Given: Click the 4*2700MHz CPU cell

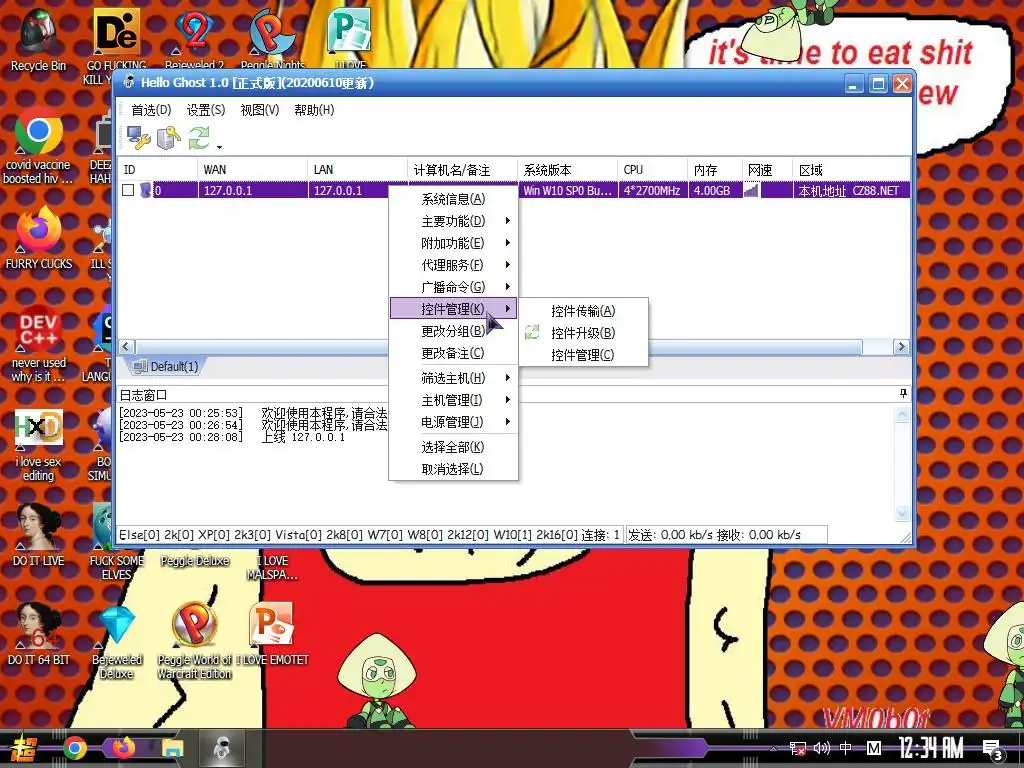Looking at the screenshot, I should tap(652, 191).
